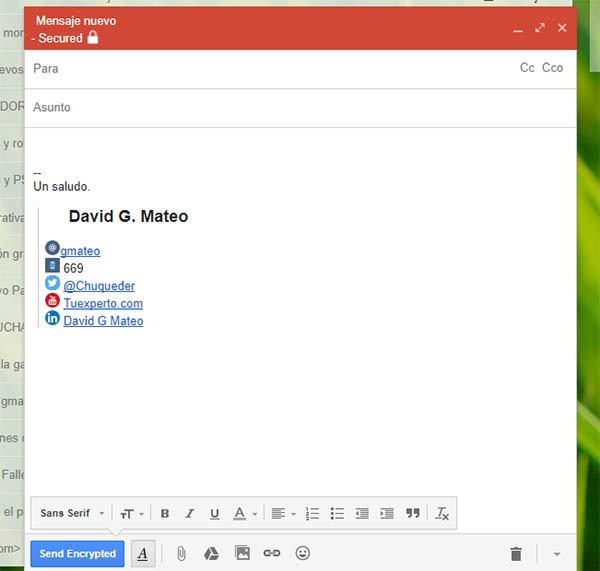
Task: Click the Secured lock icon in header
Action: (x=93, y=38)
